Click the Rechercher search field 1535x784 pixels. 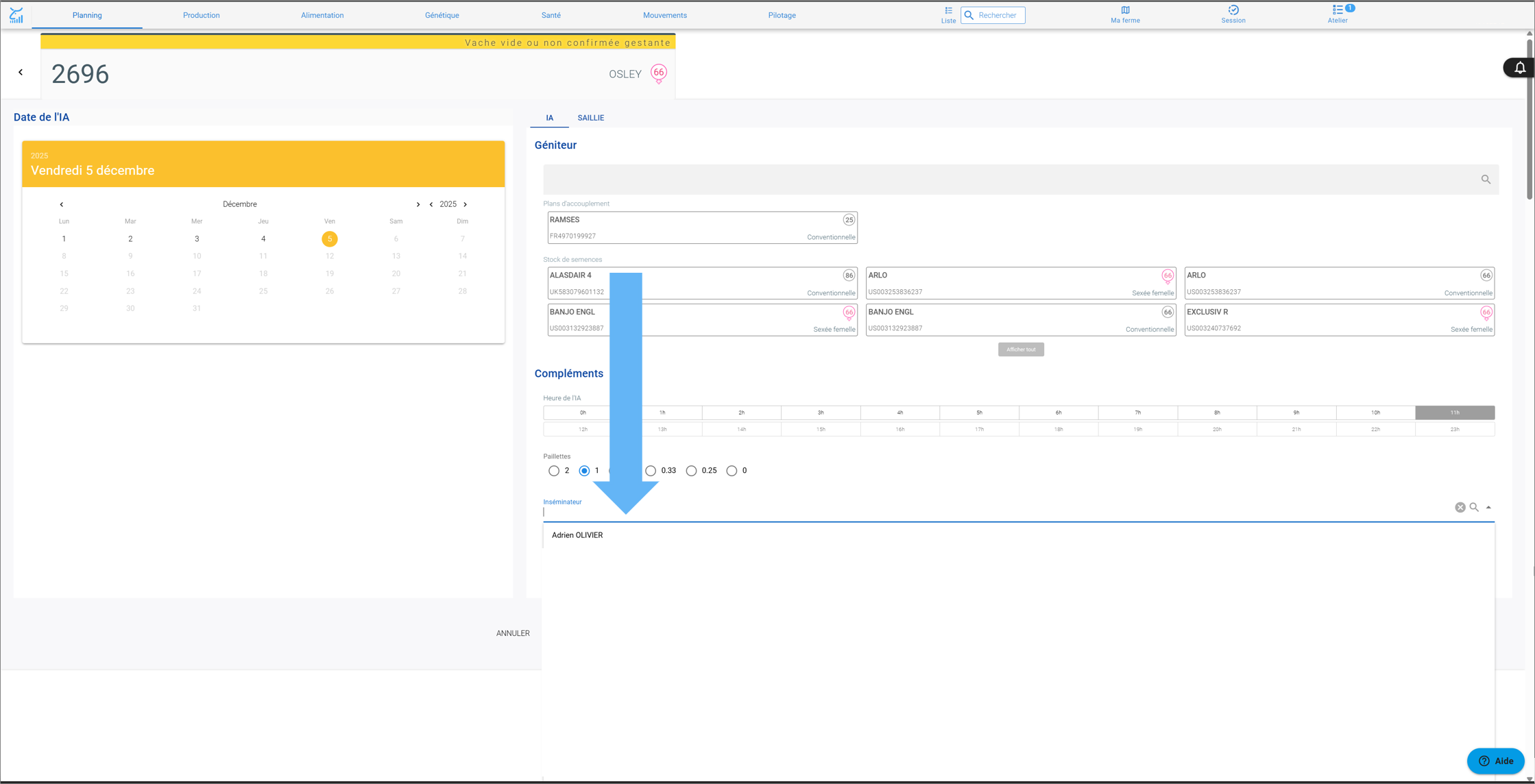pos(993,15)
